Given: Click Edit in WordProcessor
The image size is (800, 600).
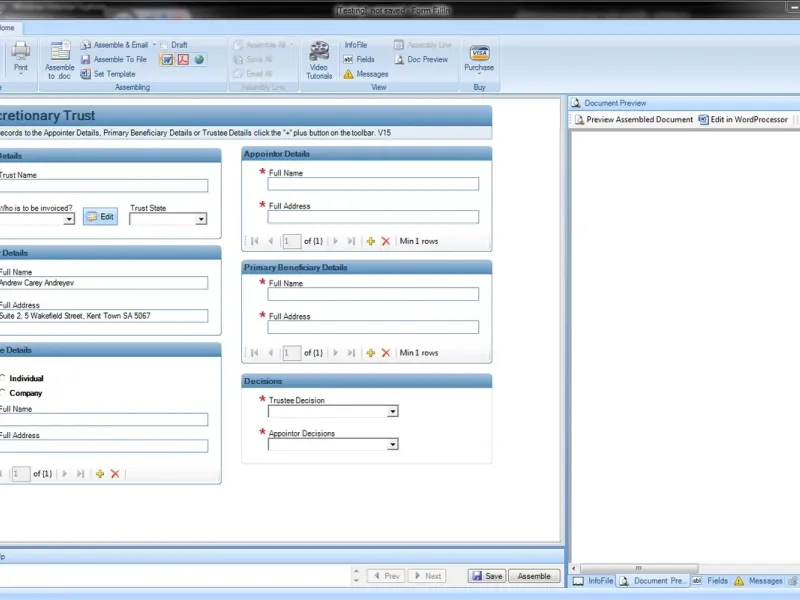Looking at the screenshot, I should coord(743,119).
